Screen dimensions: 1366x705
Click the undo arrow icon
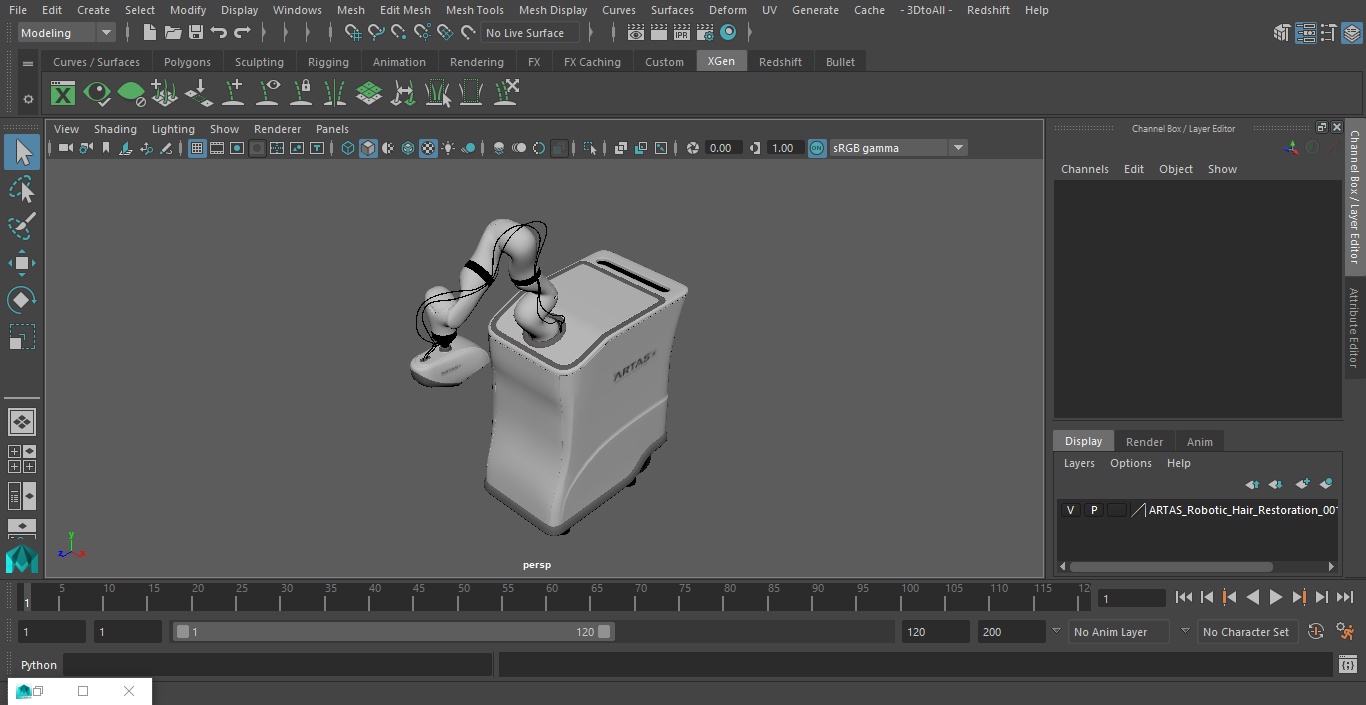(x=219, y=33)
